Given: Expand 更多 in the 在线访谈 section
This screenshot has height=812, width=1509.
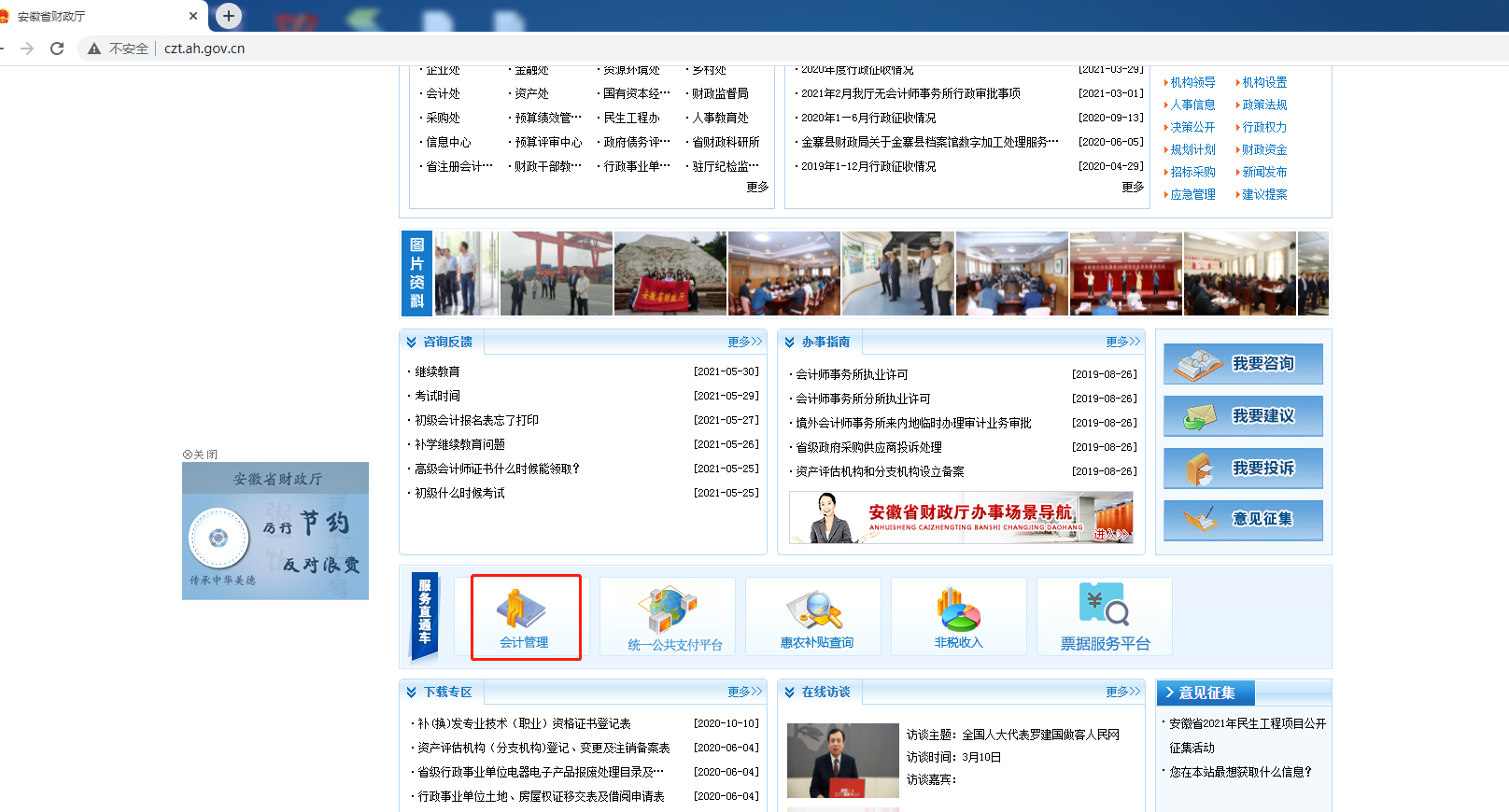Looking at the screenshot, I should tap(1122, 693).
